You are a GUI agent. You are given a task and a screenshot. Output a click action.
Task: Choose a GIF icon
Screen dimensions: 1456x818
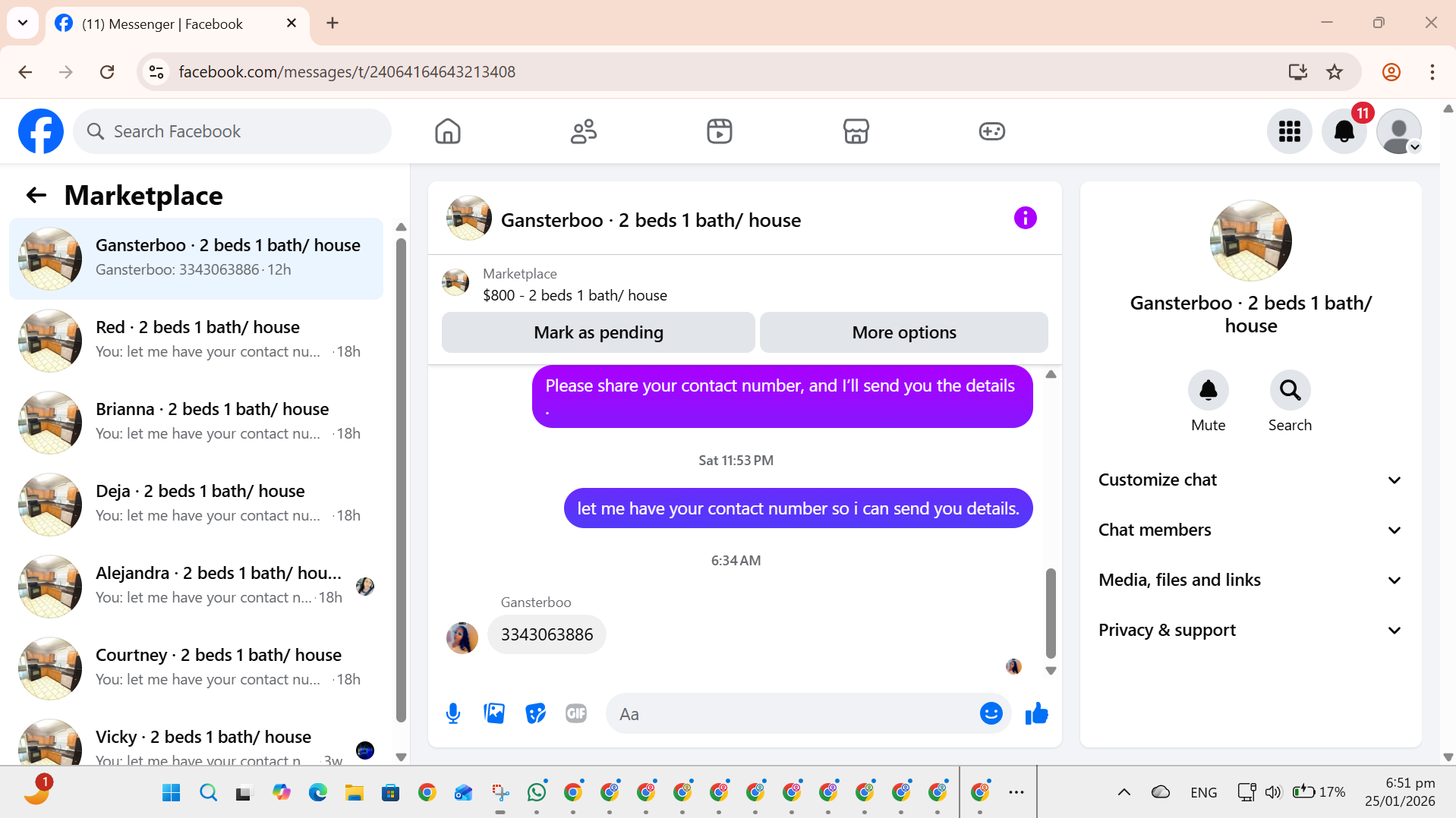coord(576,713)
